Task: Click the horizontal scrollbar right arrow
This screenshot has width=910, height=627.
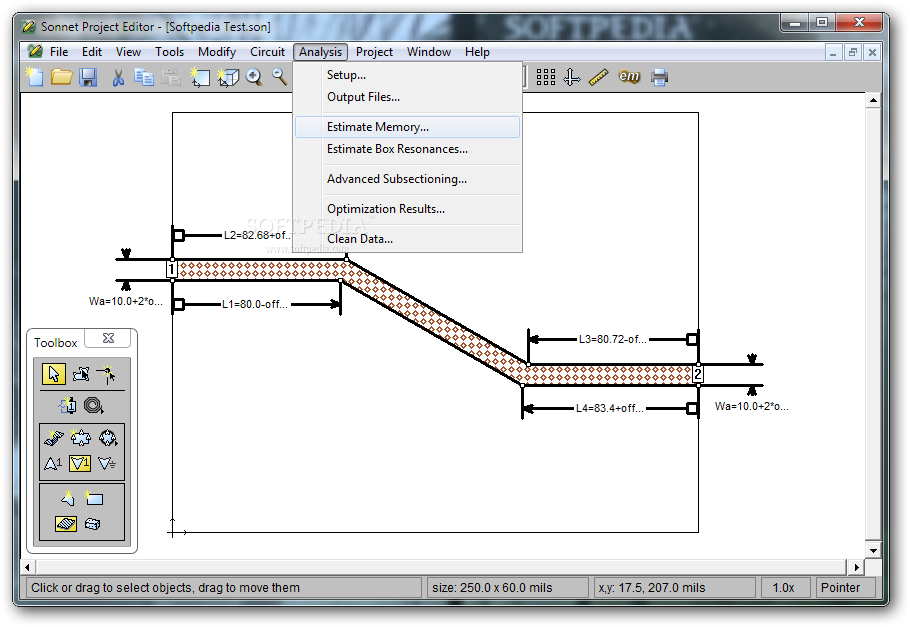Action: [x=857, y=567]
